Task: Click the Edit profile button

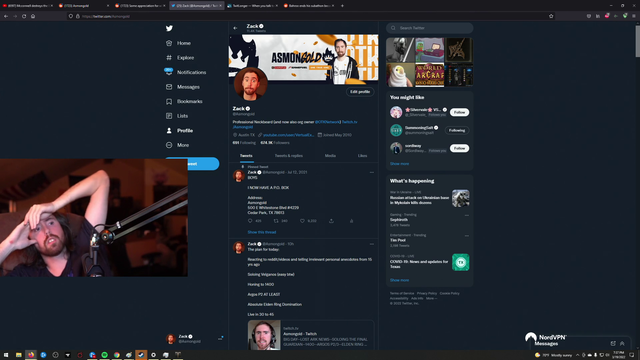Action: [x=360, y=91]
